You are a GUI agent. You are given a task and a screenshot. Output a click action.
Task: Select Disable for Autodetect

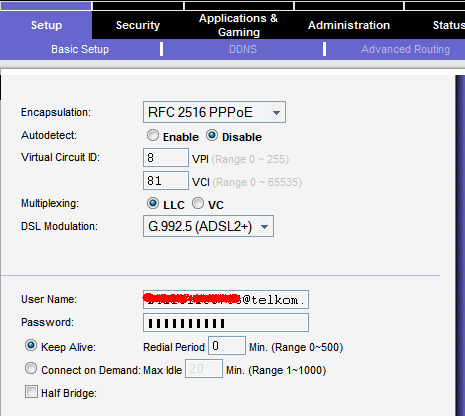pyautogui.click(x=212, y=135)
